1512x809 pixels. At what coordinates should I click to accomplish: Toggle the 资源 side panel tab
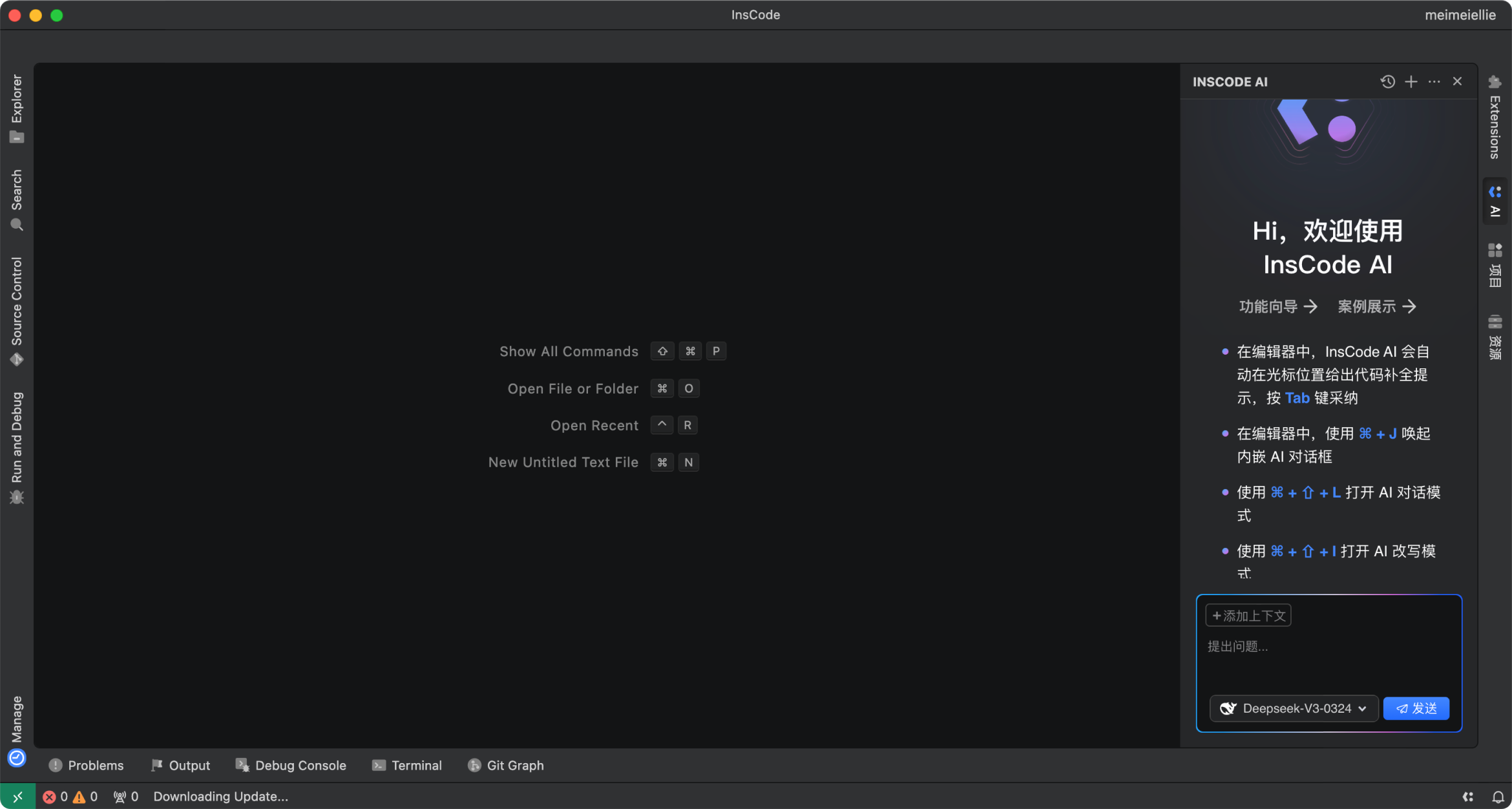click(1495, 337)
